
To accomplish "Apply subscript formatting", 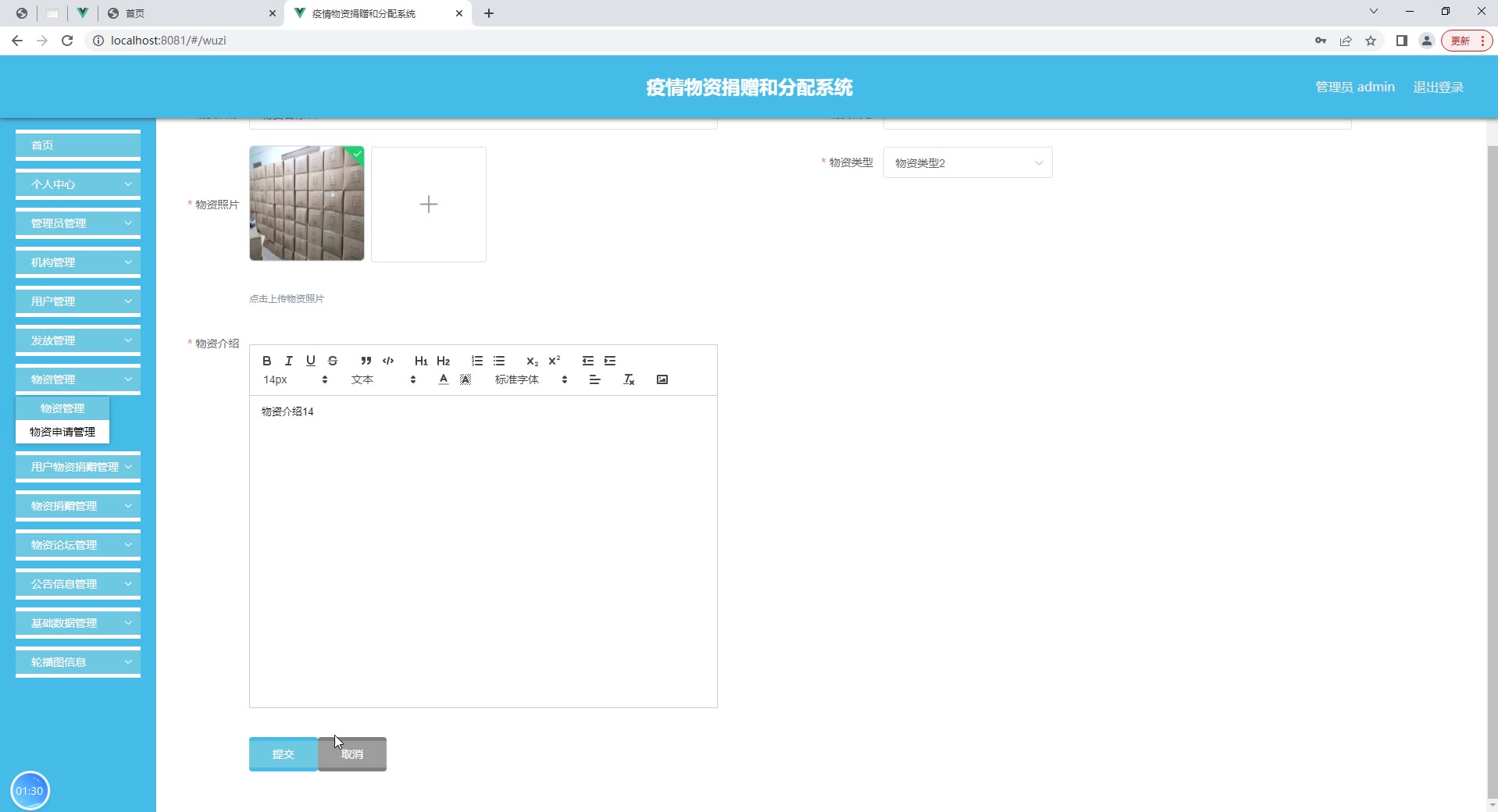I will pos(532,361).
